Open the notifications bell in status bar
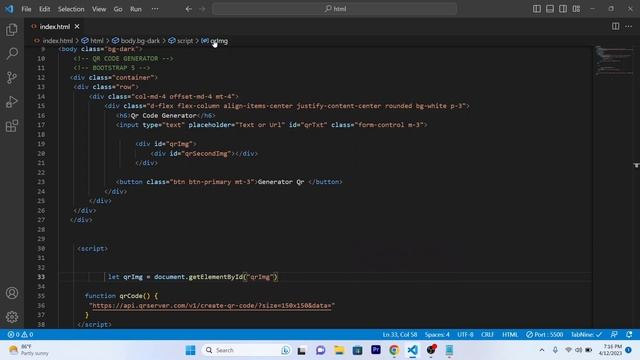640x360 pixels. click(629, 334)
